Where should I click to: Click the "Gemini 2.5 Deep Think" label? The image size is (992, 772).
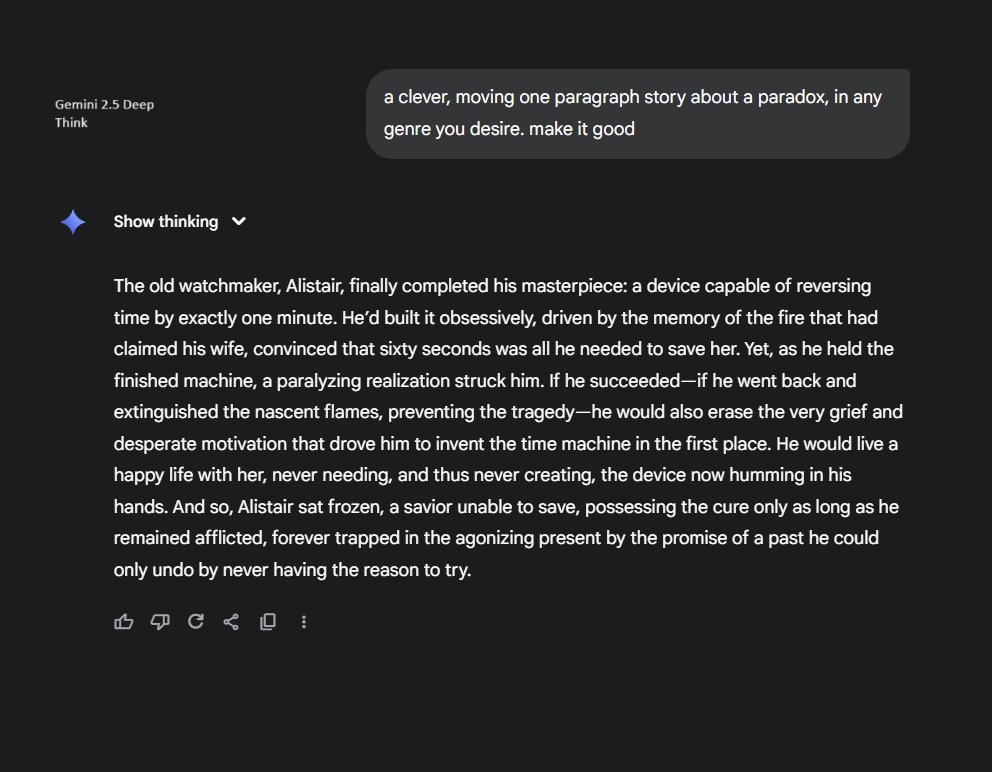point(104,113)
